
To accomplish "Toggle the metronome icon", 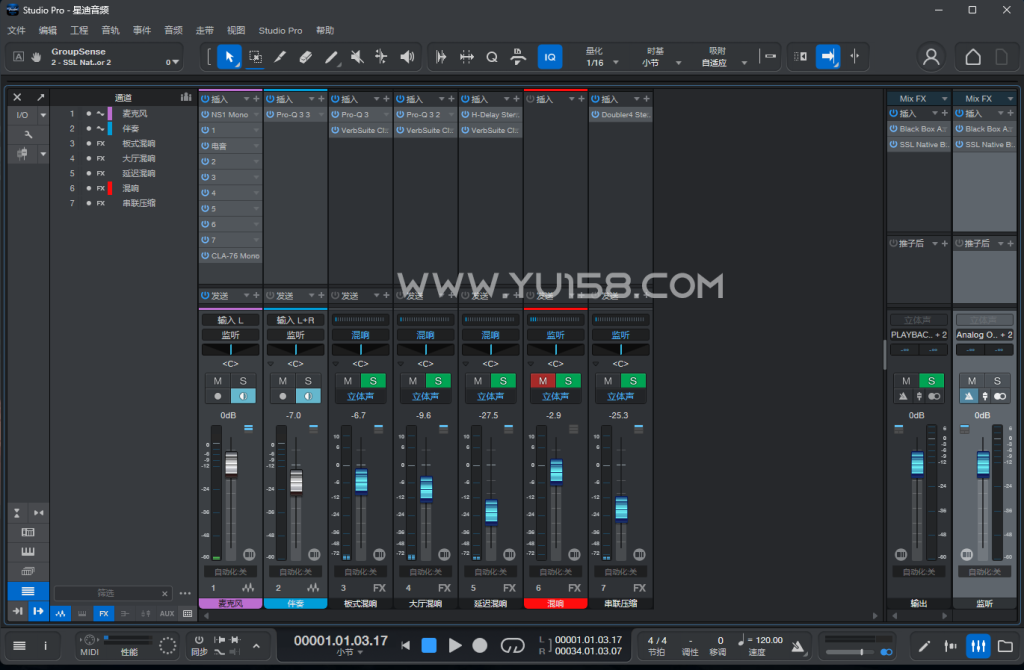I will click(x=798, y=646).
